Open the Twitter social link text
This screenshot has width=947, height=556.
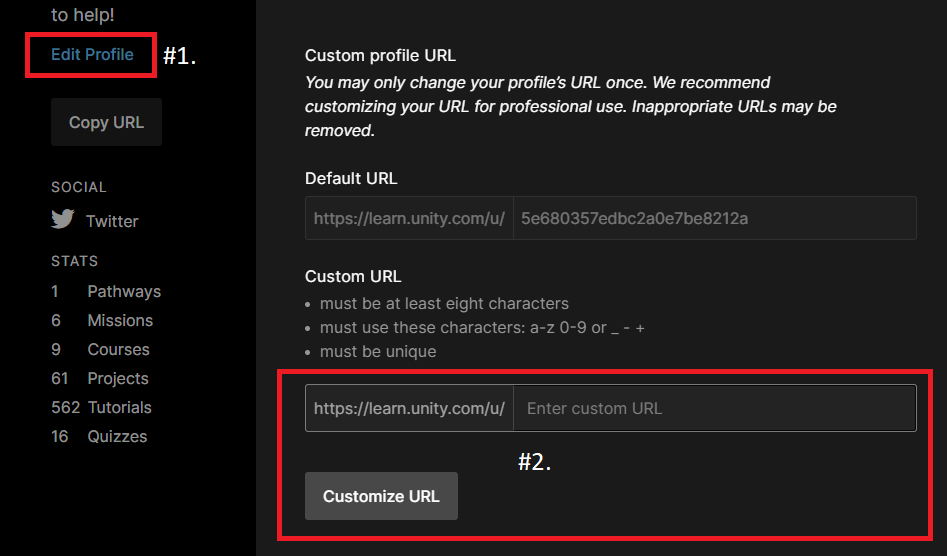112,221
